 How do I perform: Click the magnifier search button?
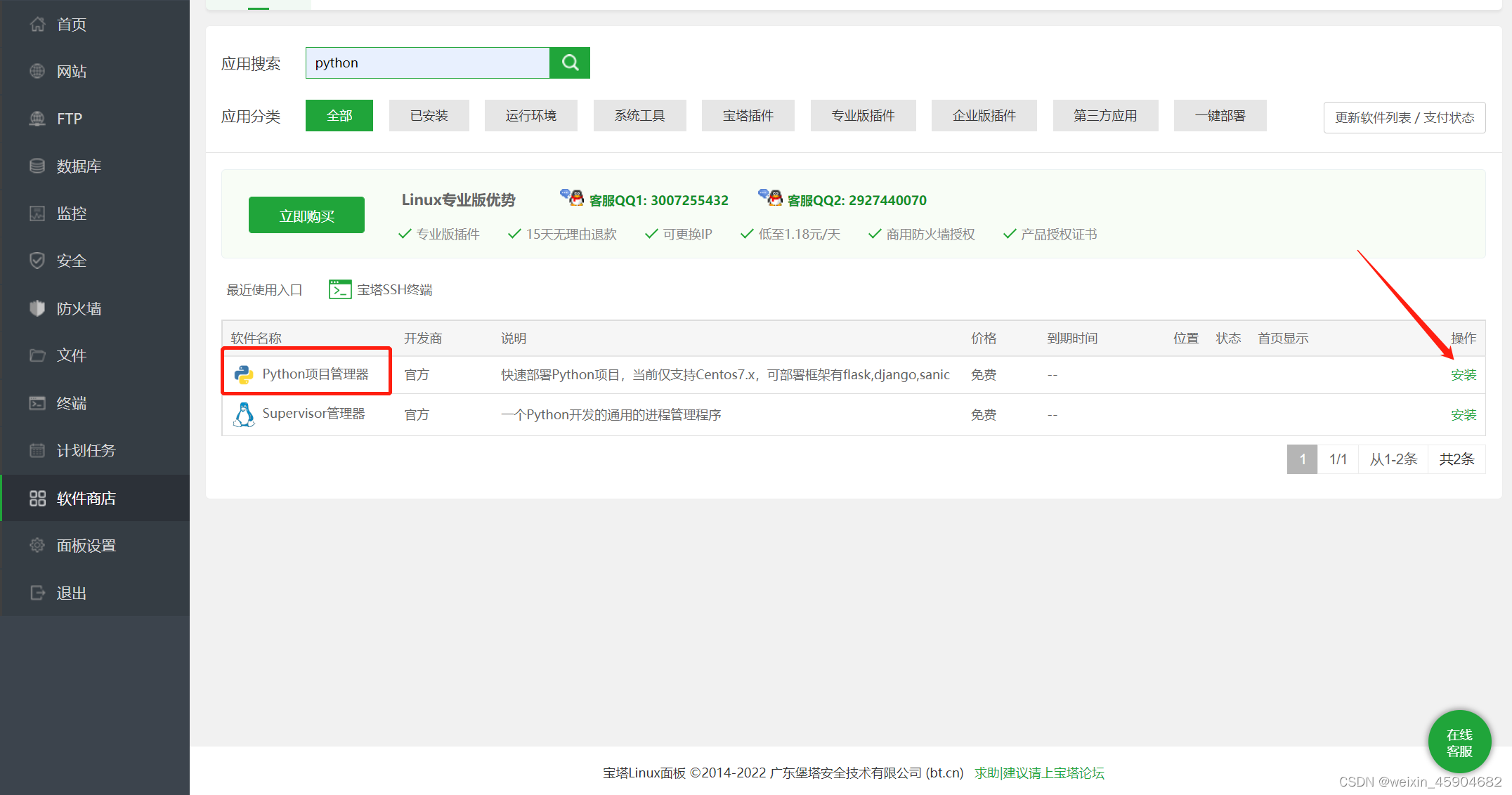[570, 63]
